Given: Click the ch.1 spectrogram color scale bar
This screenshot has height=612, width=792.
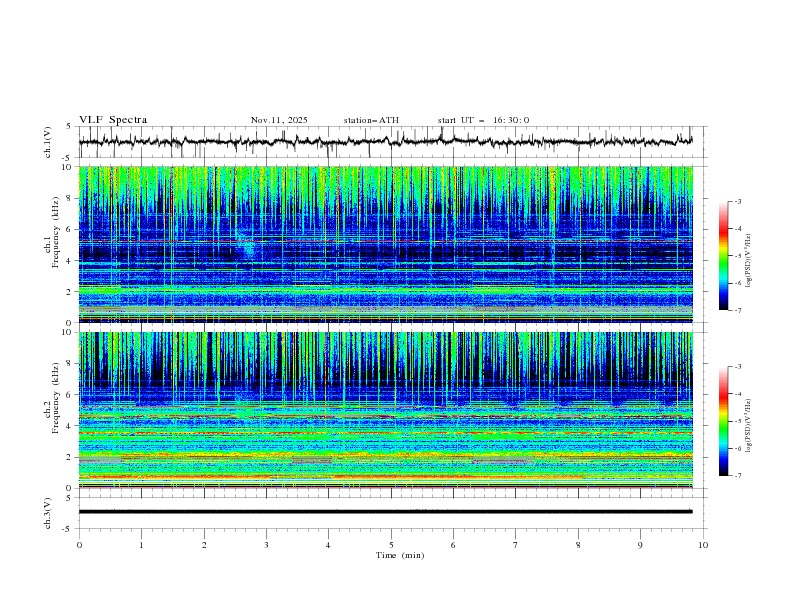Looking at the screenshot, I should pyautogui.click(x=723, y=256).
